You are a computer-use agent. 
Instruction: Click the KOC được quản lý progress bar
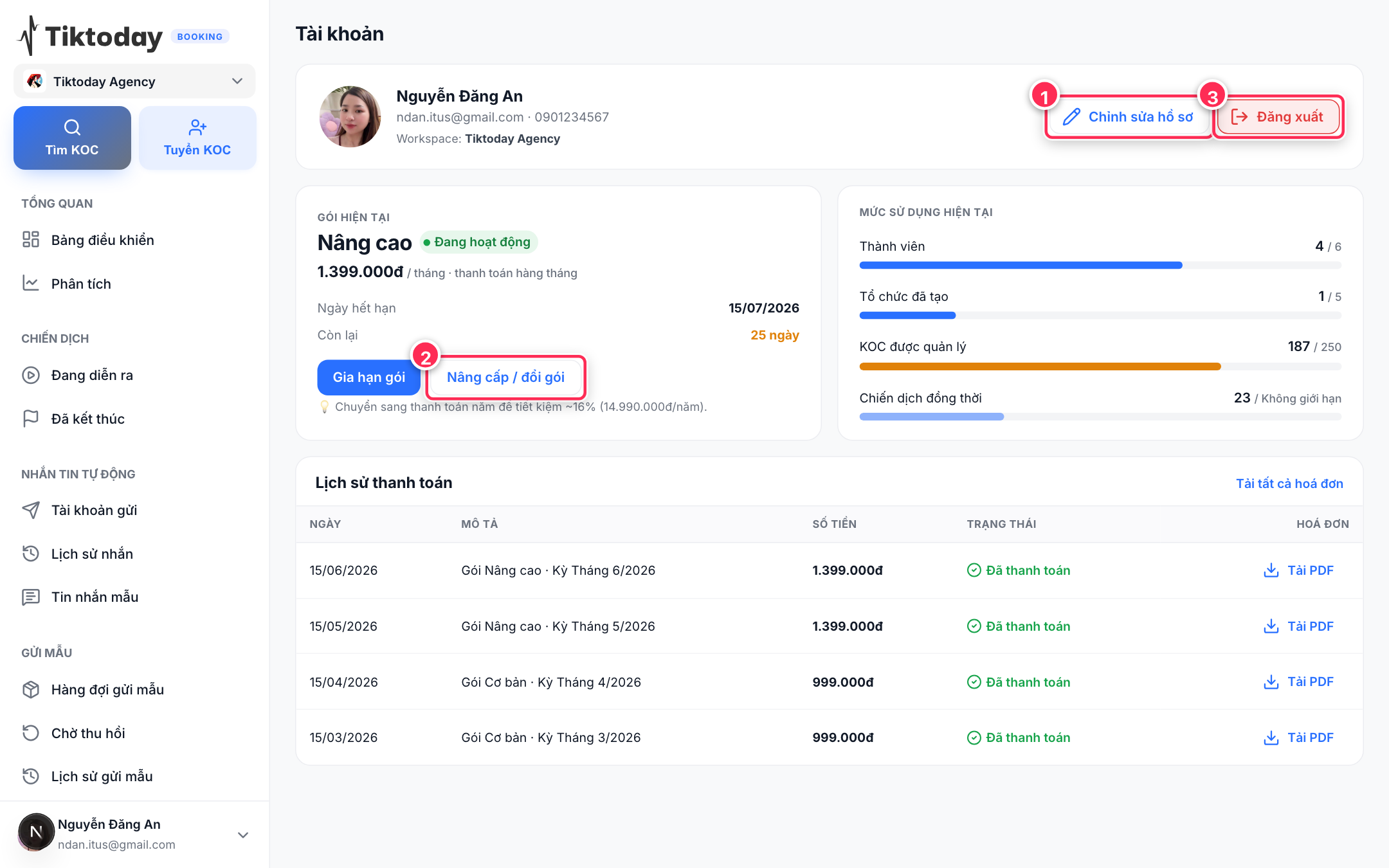click(x=1100, y=366)
